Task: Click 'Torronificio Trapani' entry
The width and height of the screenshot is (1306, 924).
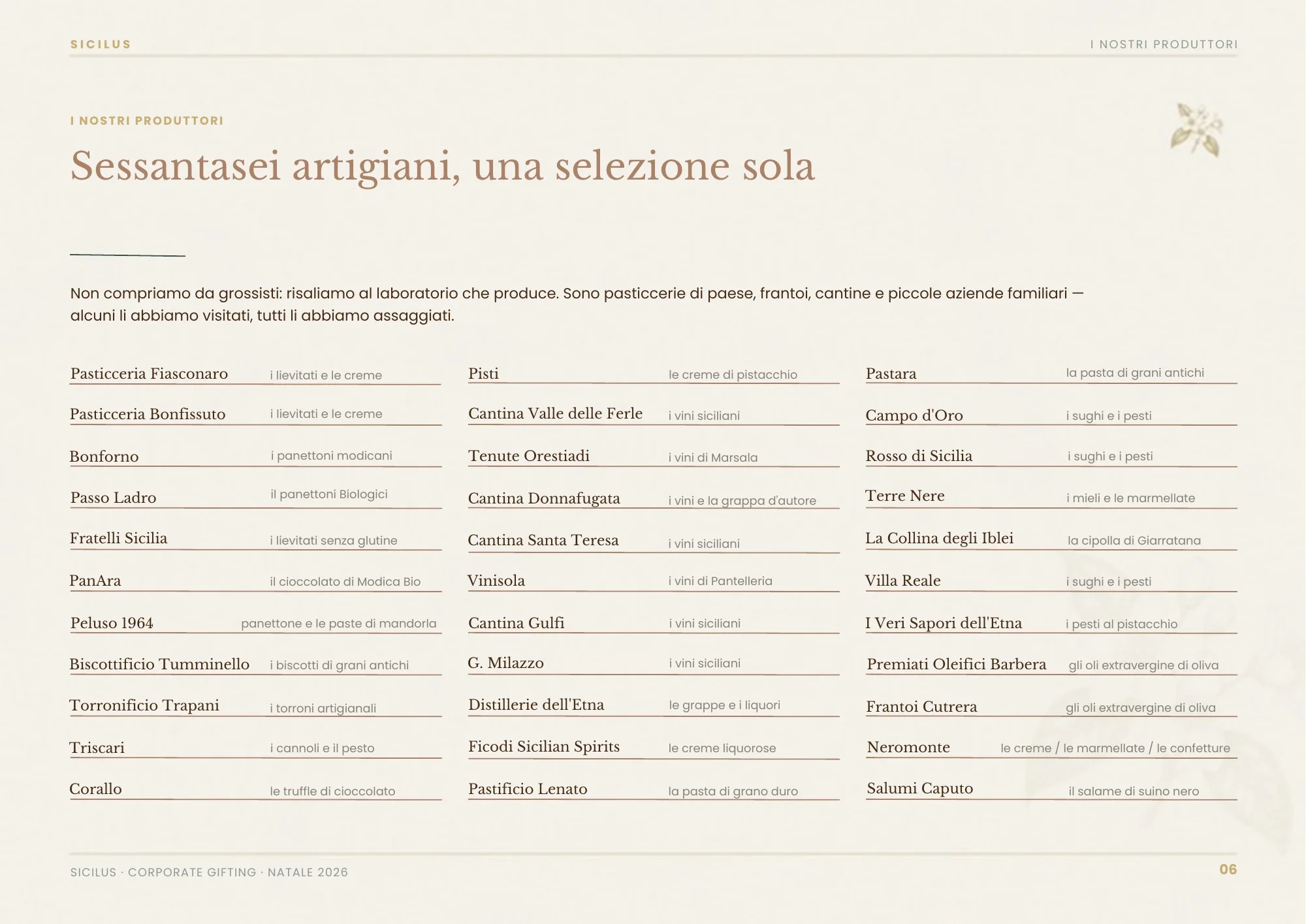Action: click(x=144, y=705)
